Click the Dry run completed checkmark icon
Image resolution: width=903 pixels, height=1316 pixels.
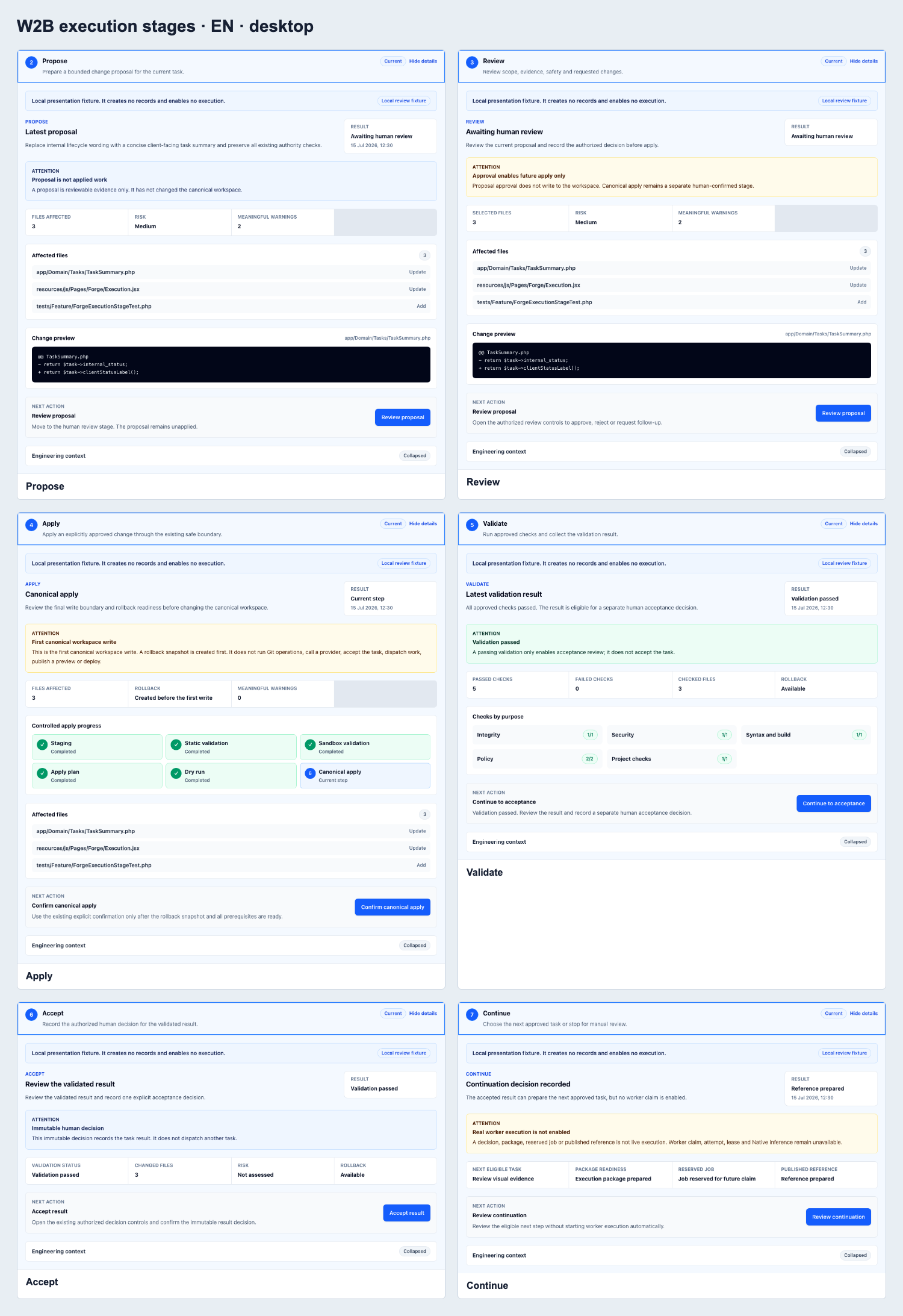pos(176,773)
